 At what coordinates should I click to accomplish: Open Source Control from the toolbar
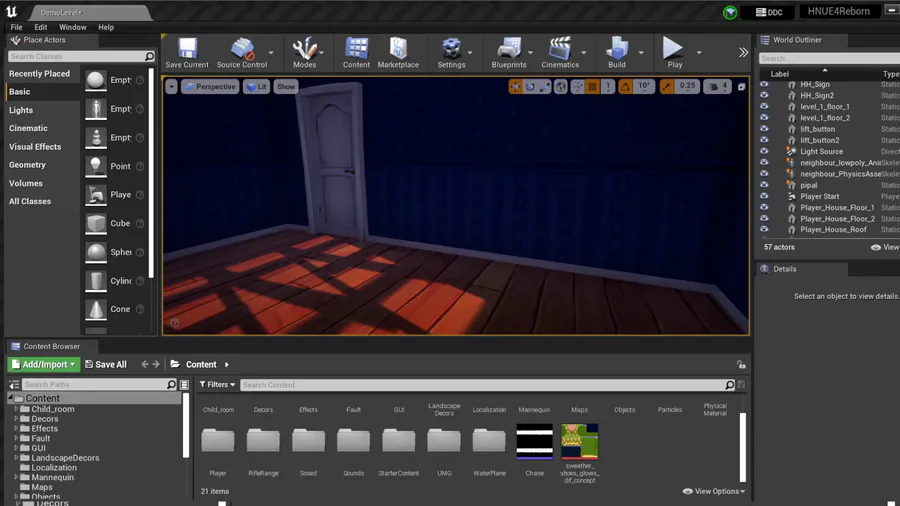242,53
